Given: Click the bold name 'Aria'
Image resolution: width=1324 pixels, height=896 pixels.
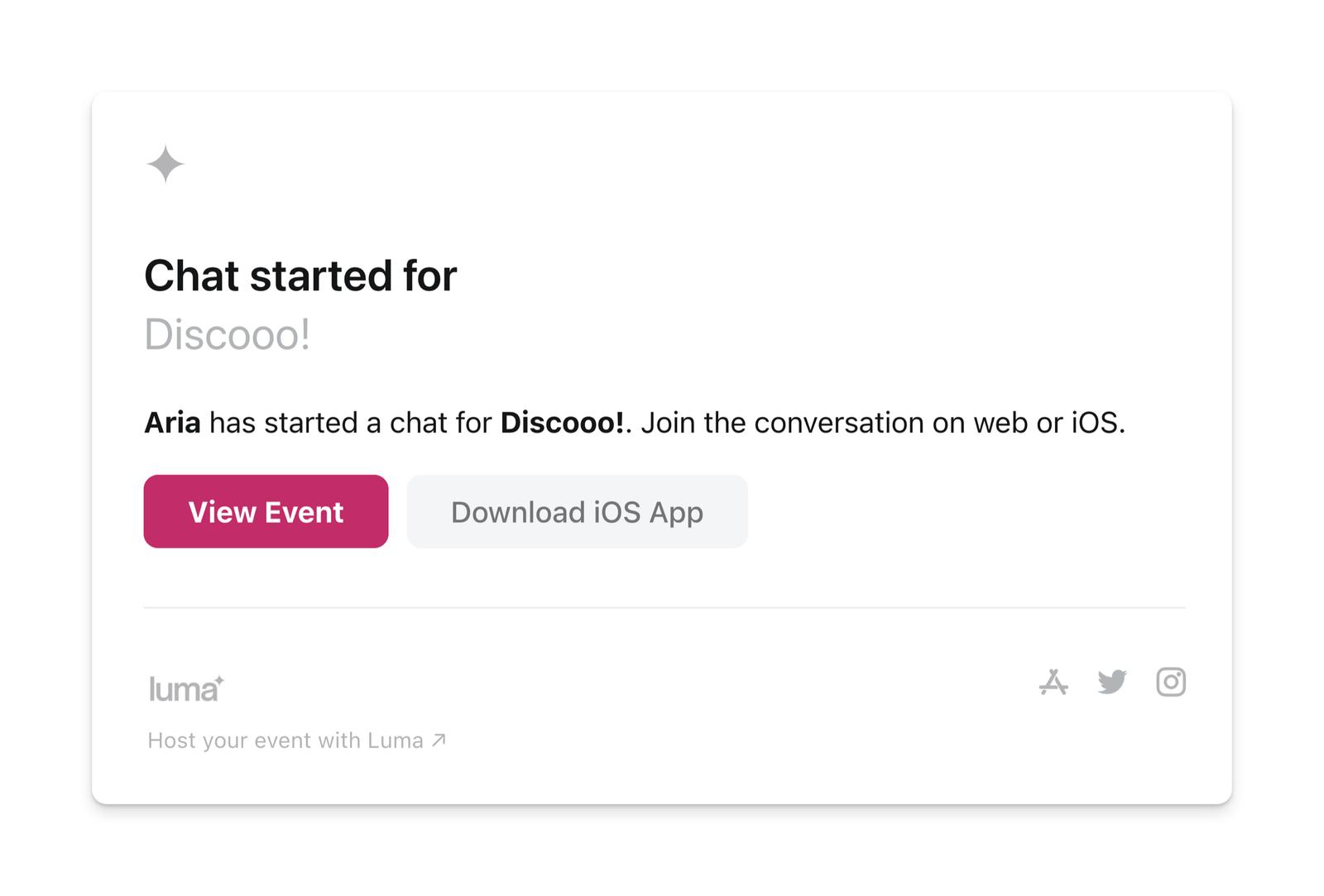Looking at the screenshot, I should pyautogui.click(x=172, y=423).
